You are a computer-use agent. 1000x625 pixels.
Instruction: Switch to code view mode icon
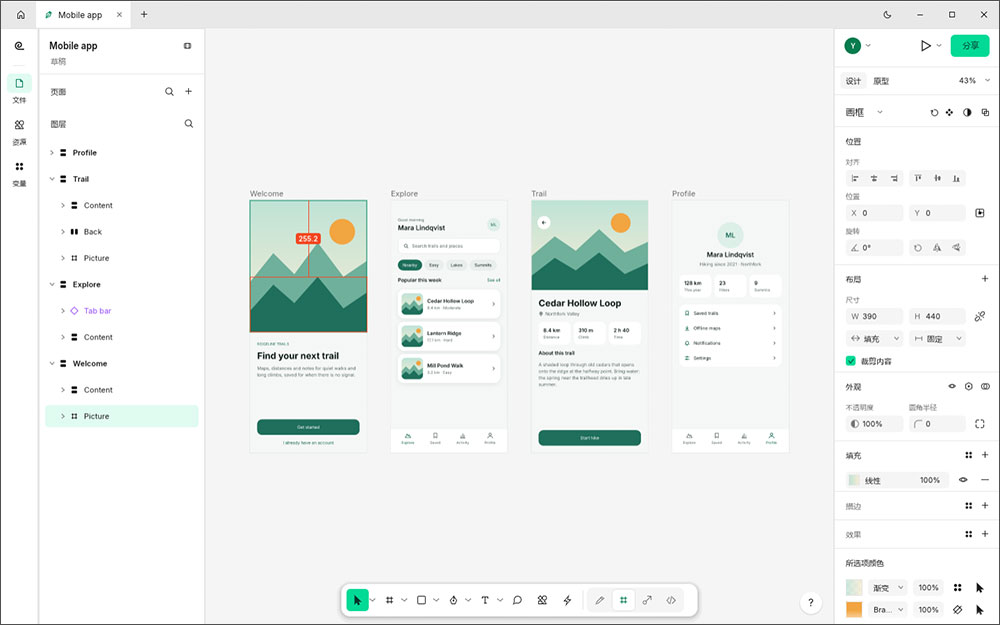point(671,600)
